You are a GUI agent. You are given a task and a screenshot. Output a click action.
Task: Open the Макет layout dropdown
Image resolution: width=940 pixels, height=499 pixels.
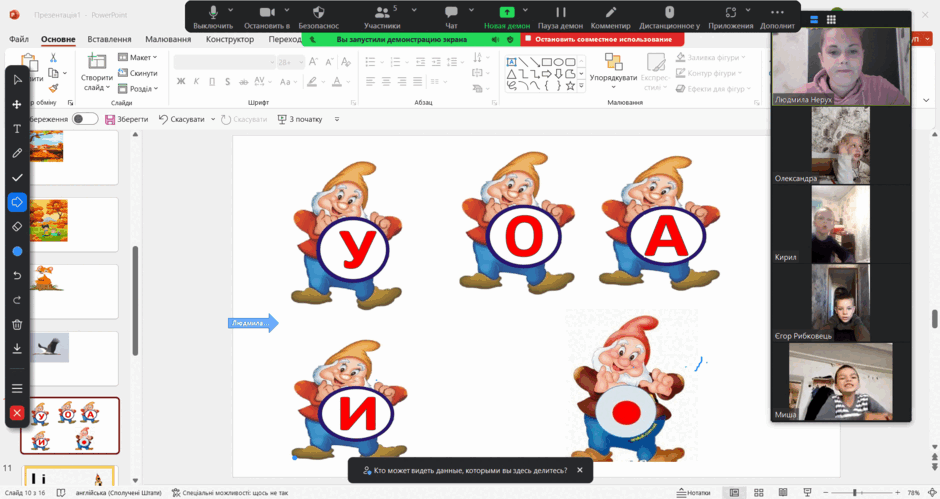137,58
